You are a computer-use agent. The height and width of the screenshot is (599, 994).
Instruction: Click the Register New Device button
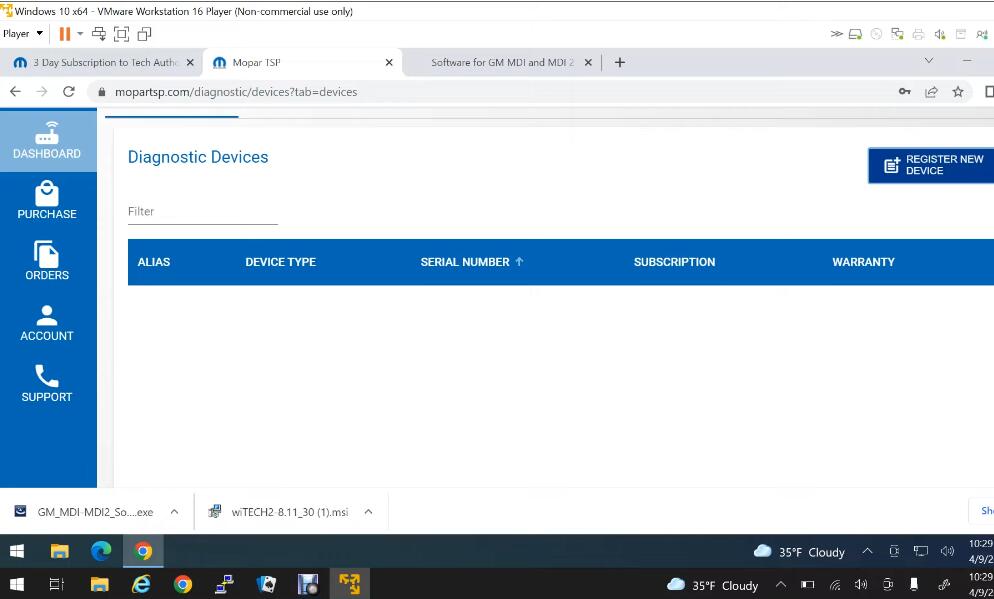[x=931, y=165]
